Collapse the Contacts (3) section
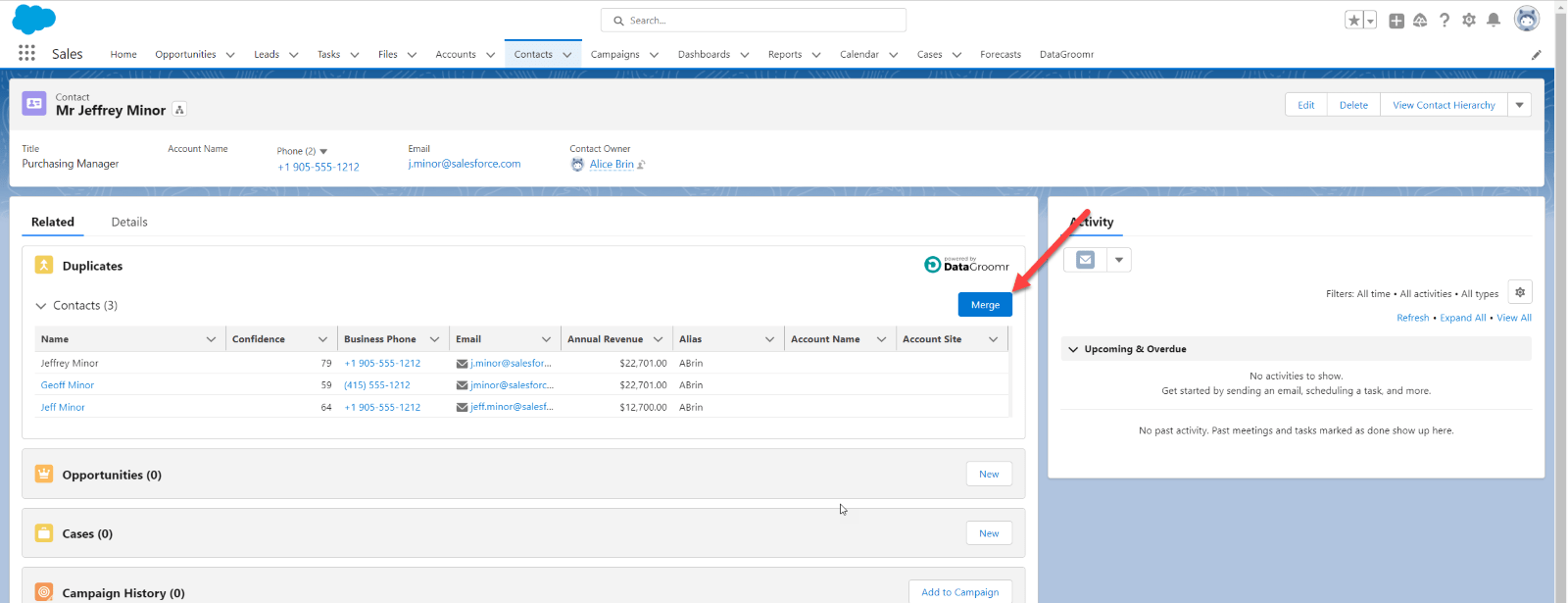The width and height of the screenshot is (1568, 603). coord(41,306)
